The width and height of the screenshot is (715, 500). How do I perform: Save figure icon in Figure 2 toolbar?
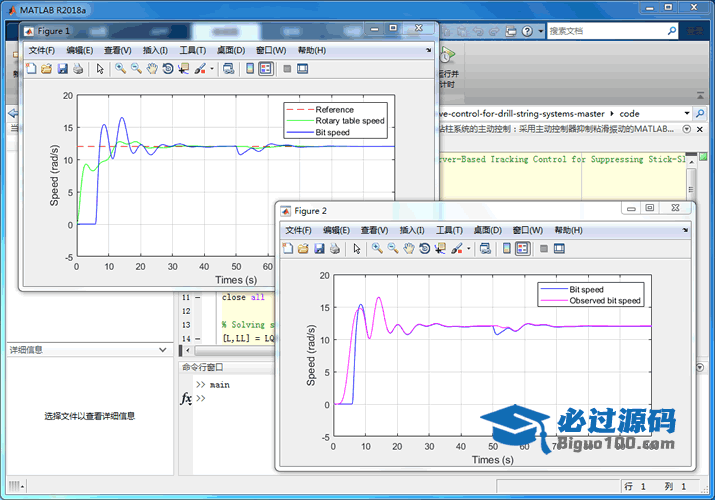pos(319,248)
